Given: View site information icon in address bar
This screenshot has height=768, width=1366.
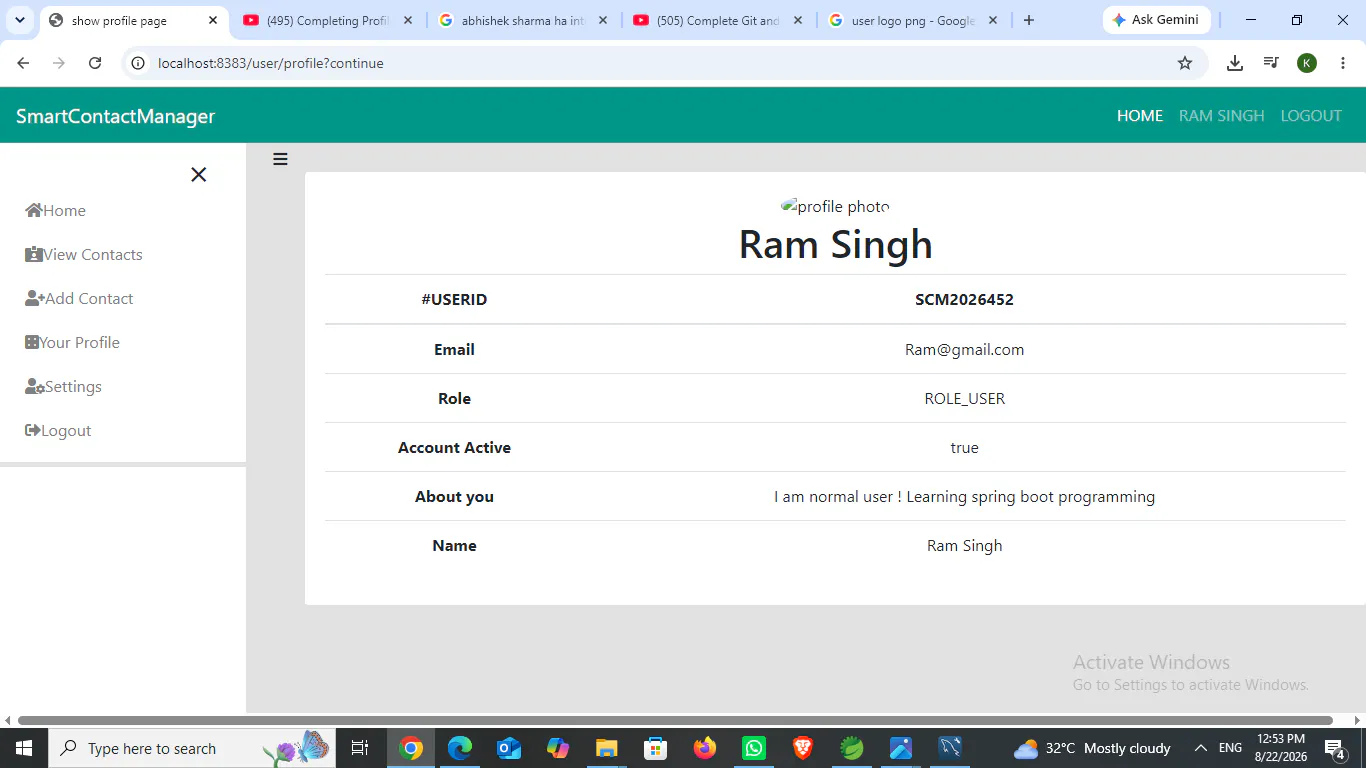Looking at the screenshot, I should pos(139,63).
